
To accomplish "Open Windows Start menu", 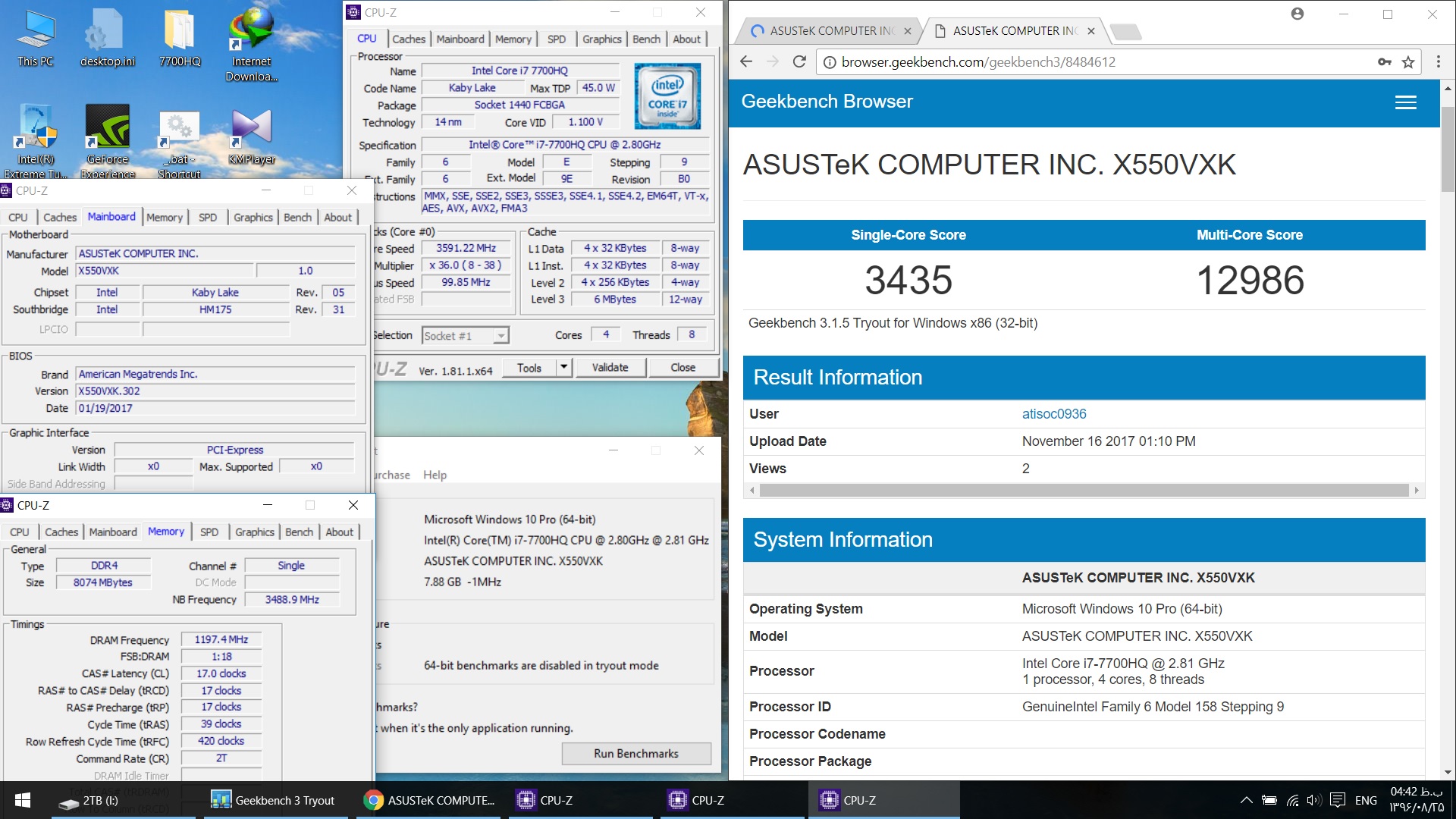I will (x=23, y=800).
